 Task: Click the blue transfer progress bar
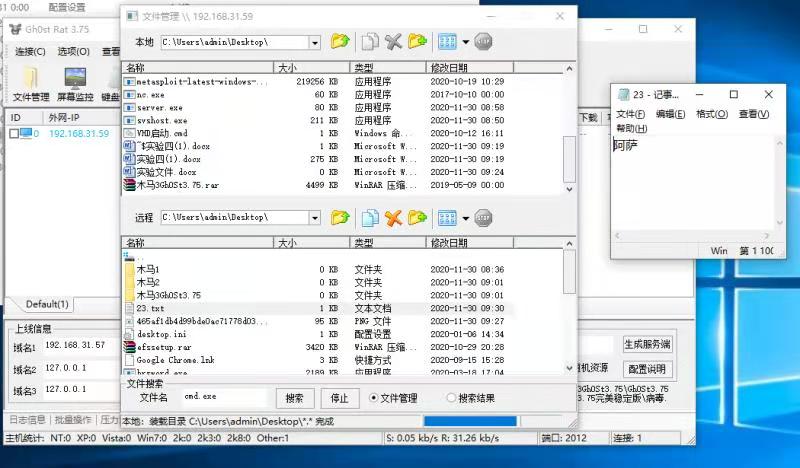pyautogui.click(x=470, y=421)
